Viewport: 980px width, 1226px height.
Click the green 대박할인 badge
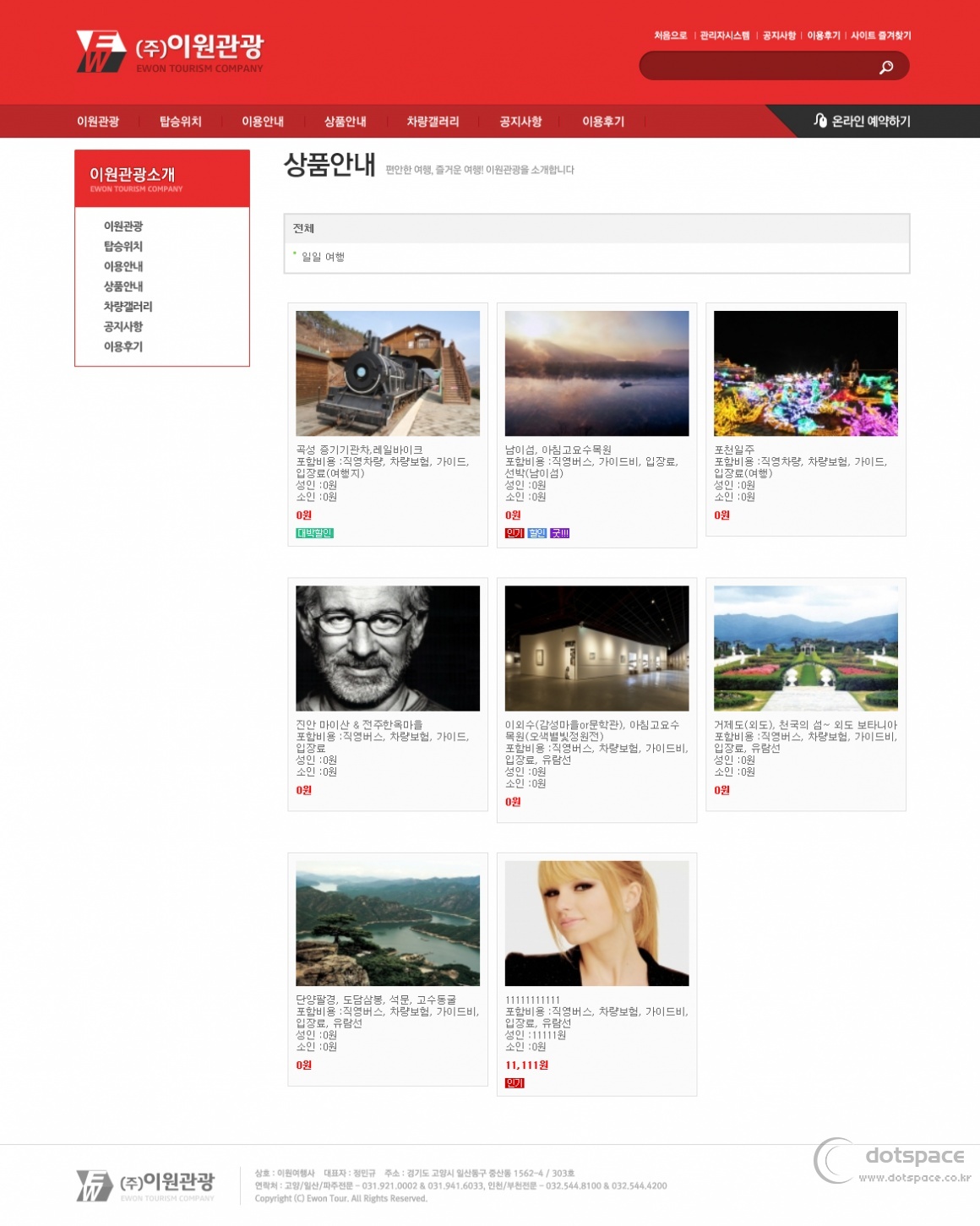pos(313,533)
